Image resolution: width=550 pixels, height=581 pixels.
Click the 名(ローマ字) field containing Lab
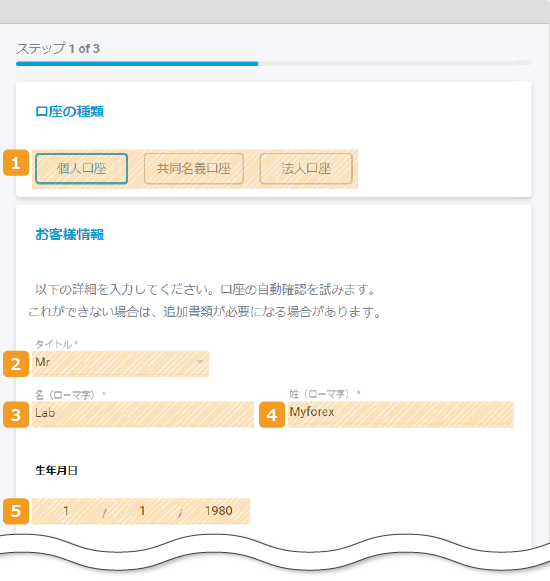pyautogui.click(x=143, y=414)
